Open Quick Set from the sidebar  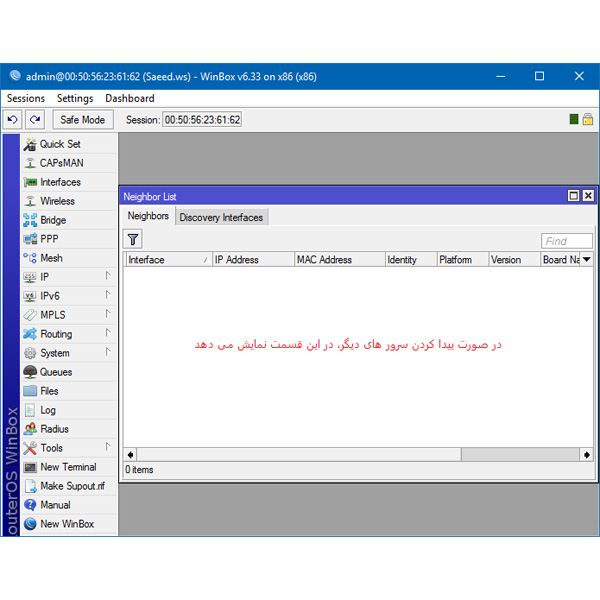(x=69, y=144)
